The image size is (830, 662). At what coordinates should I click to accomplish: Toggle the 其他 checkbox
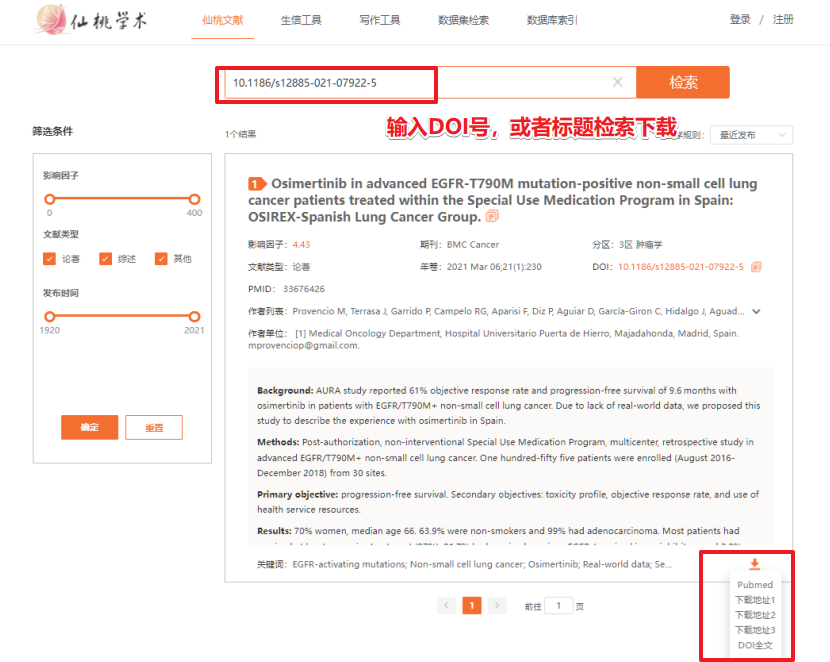coord(161,259)
